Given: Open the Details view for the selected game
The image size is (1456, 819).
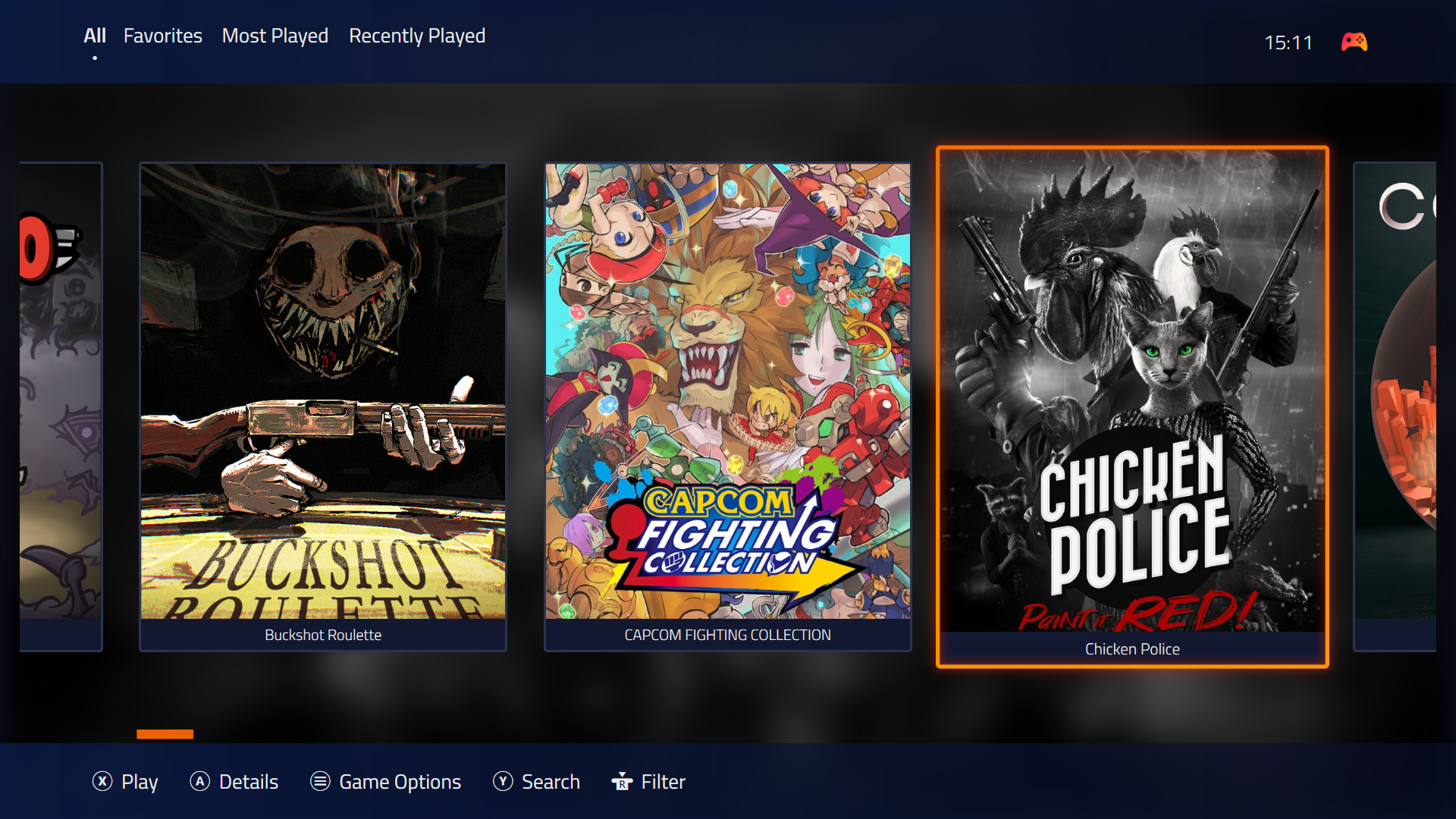Looking at the screenshot, I should coord(248,781).
